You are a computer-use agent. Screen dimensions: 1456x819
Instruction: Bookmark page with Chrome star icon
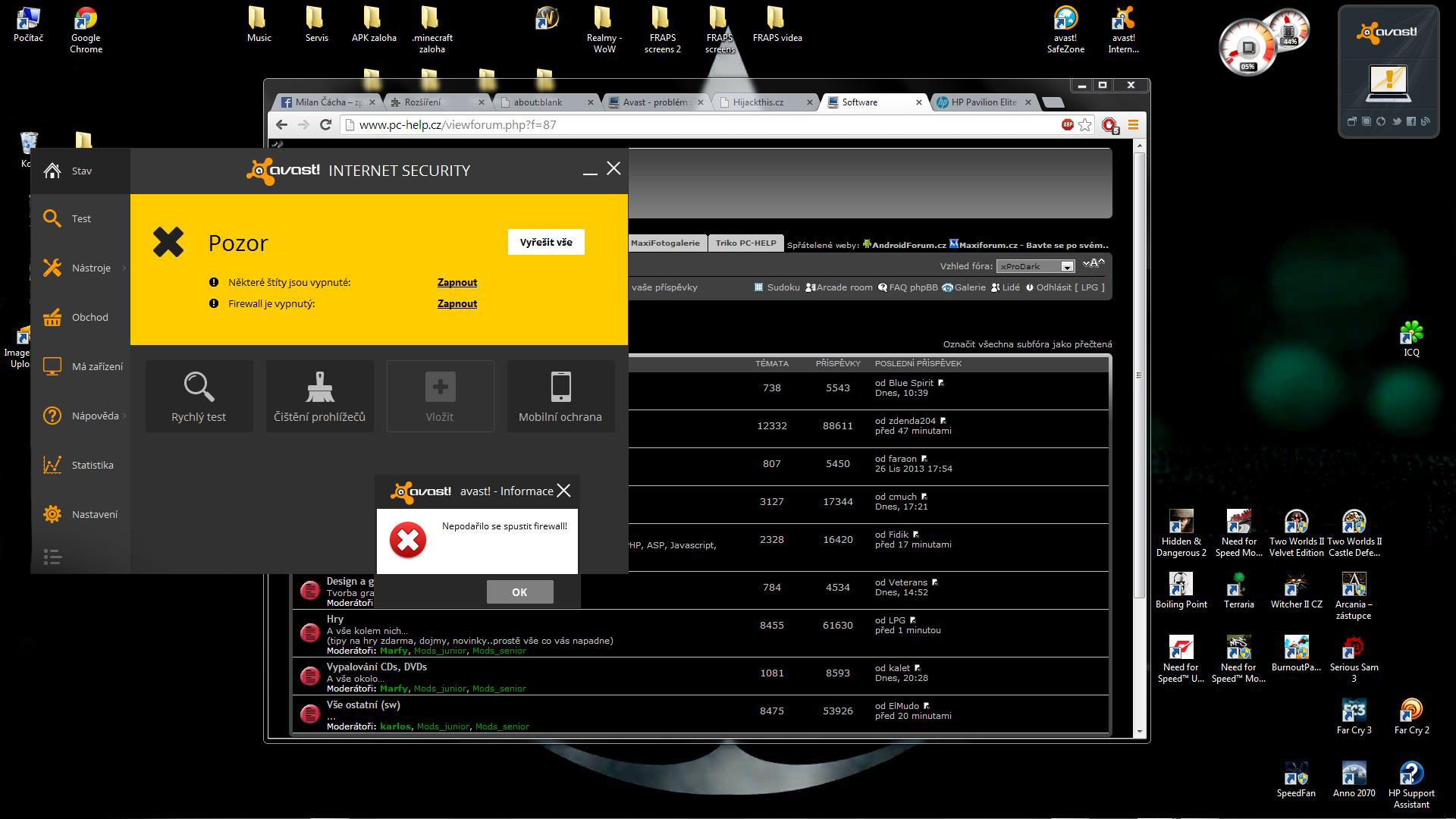point(1085,124)
